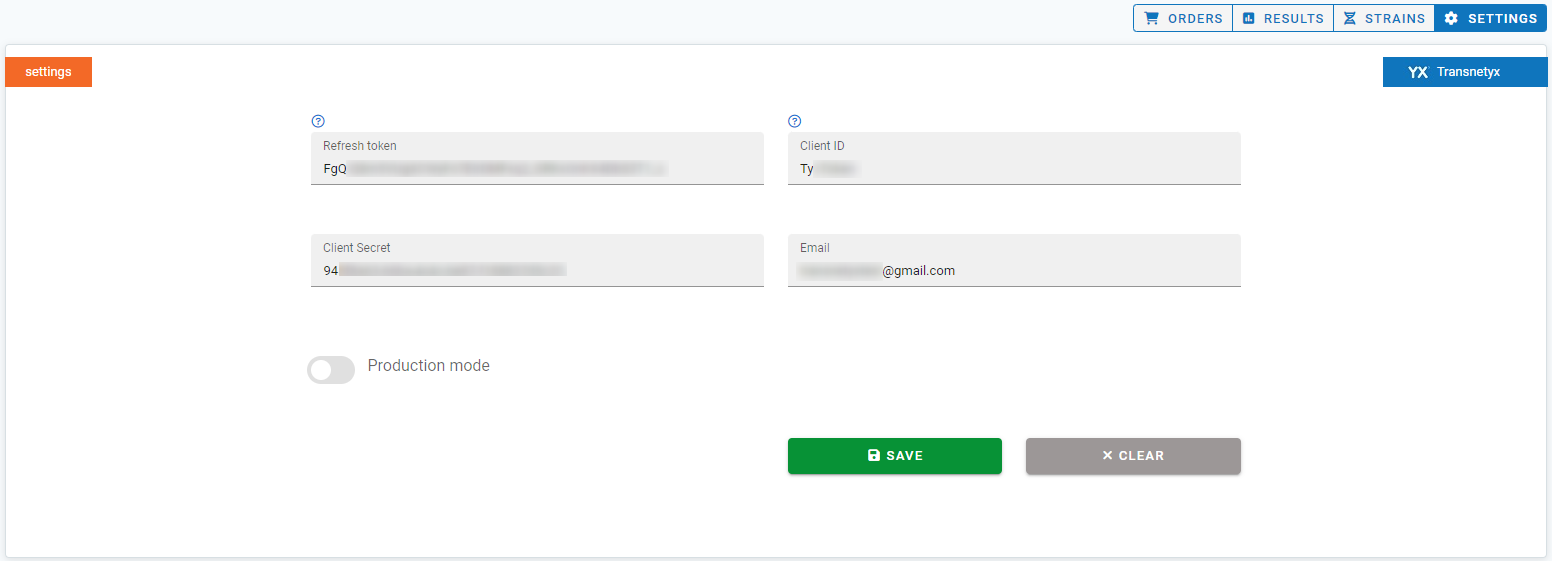Click the floppy disk icon on Save
Image resolution: width=1552 pixels, height=561 pixels.
point(874,455)
